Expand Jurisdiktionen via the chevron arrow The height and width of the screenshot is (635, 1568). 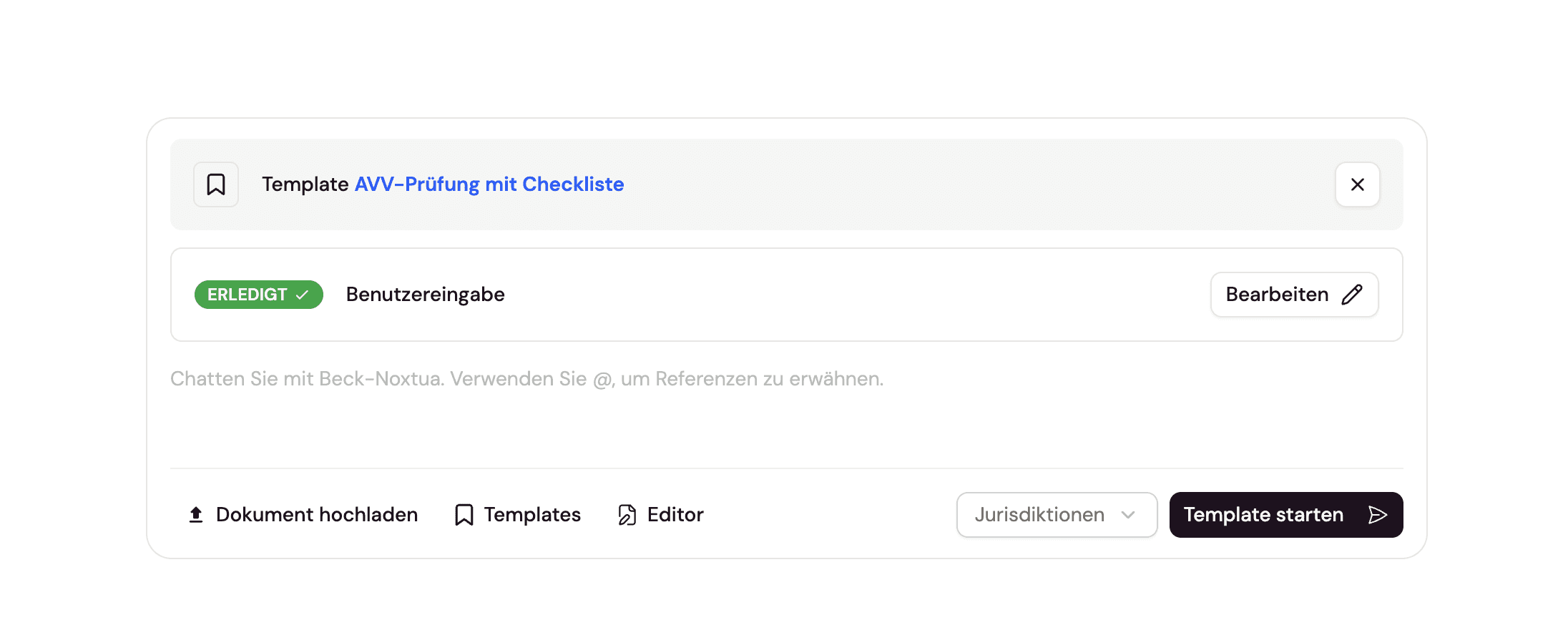[1128, 515]
